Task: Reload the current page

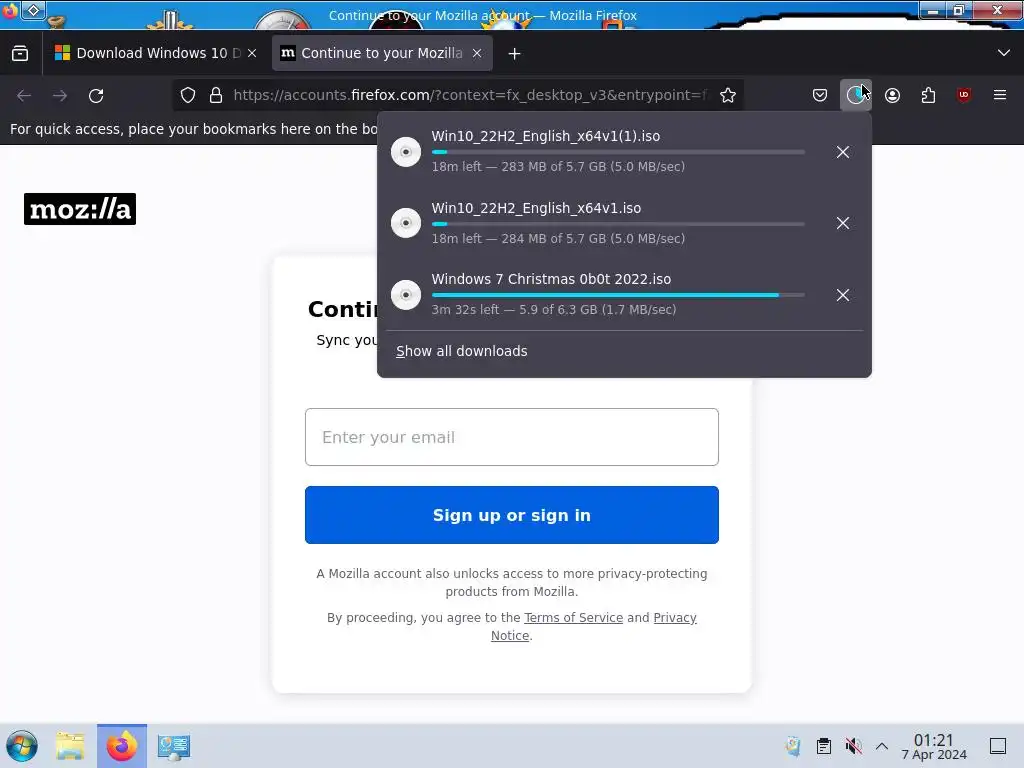Action: coord(96,95)
